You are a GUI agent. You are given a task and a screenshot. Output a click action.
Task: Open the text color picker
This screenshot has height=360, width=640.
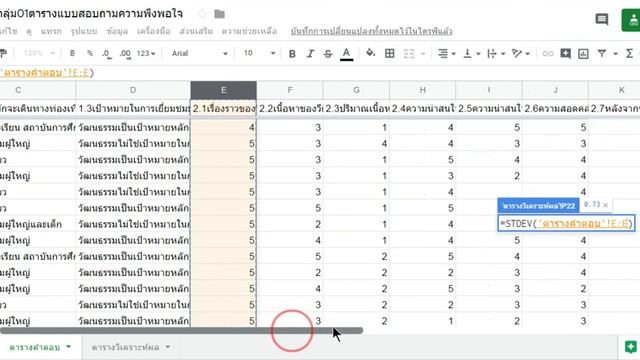click(347, 54)
